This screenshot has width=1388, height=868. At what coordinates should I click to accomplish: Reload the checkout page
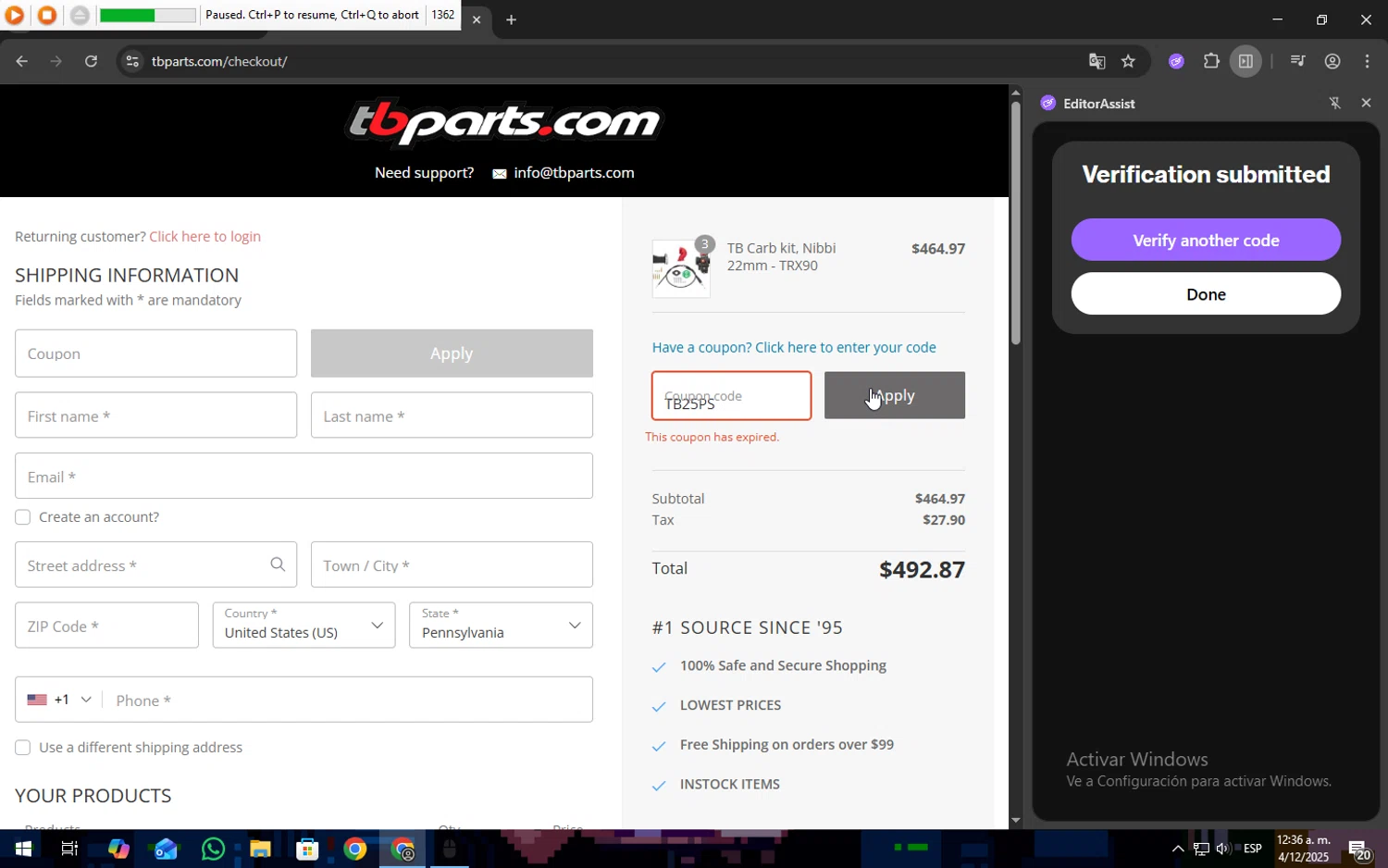click(x=91, y=61)
